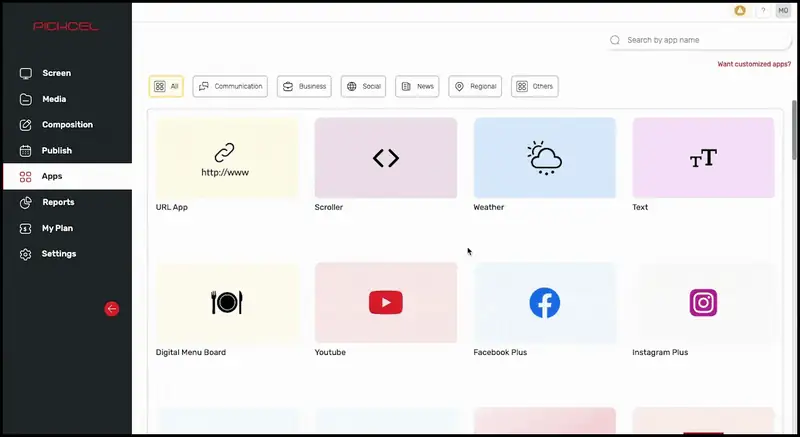800x437 pixels.
Task: Open the Media folder icon in sidebar
Action: point(26,99)
